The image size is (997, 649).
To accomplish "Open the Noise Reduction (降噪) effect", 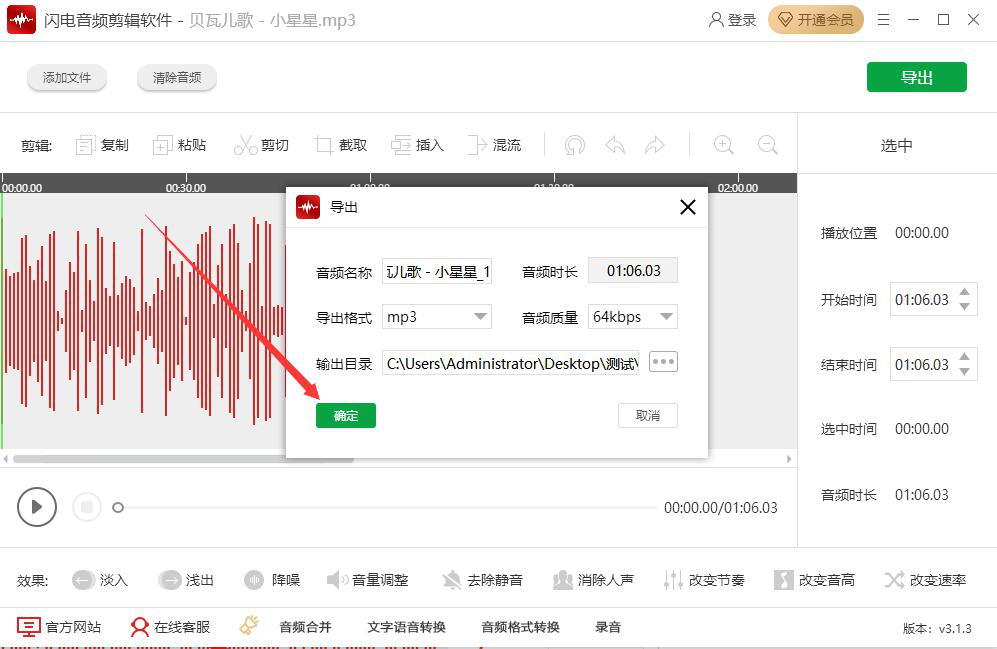I will coord(272,580).
